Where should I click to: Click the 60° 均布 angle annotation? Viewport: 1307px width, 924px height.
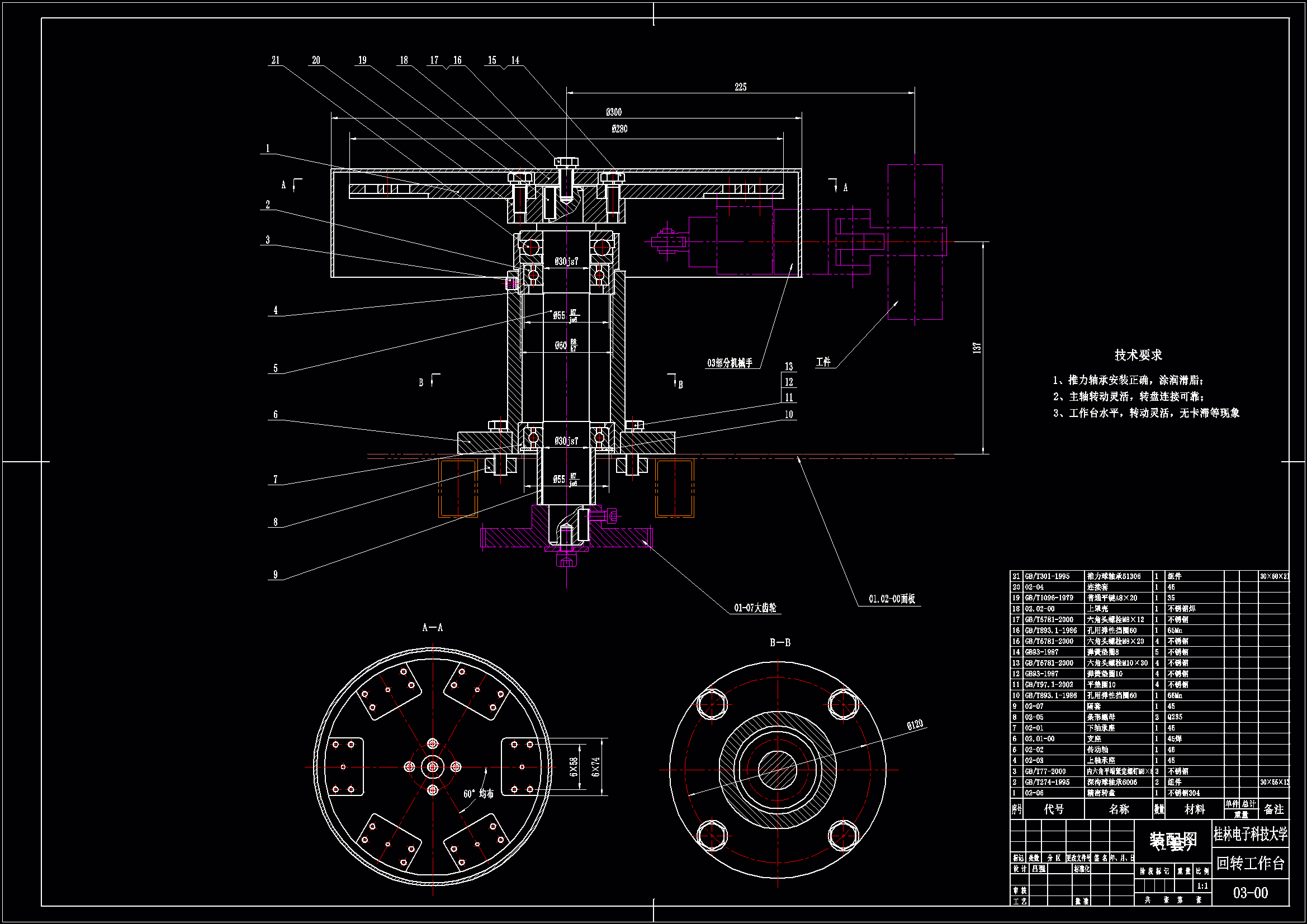[478, 794]
